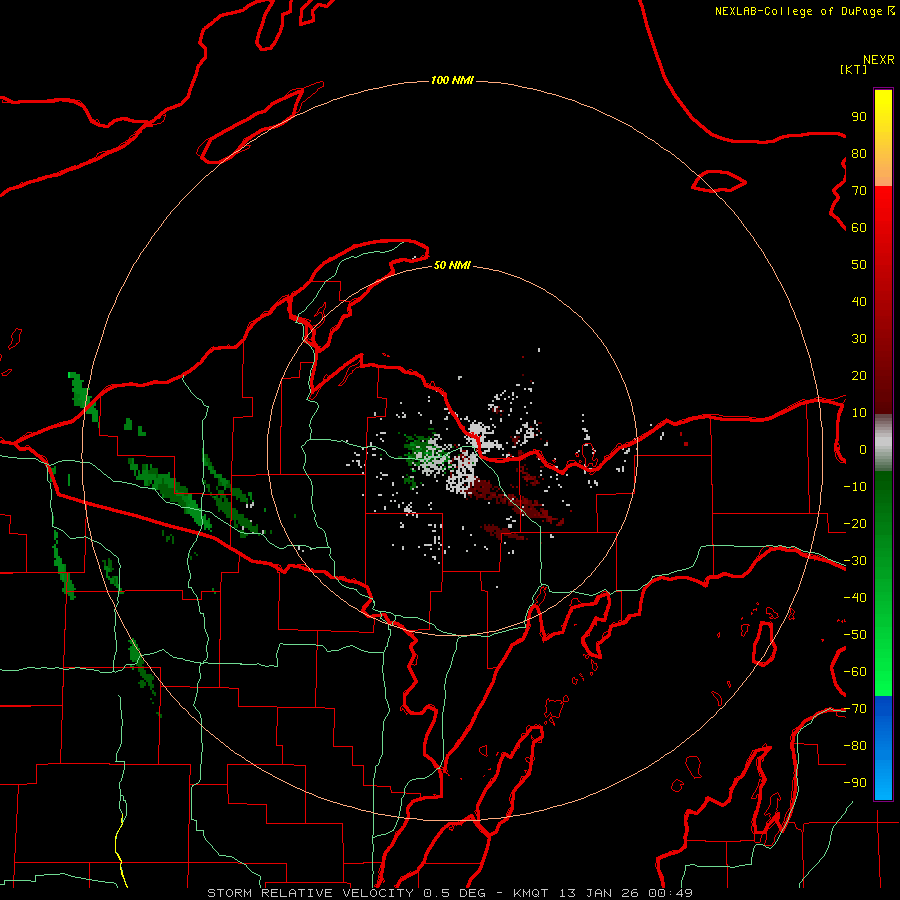Click the -90 scale value
Screen dimensions: 900x900
pos(855,782)
